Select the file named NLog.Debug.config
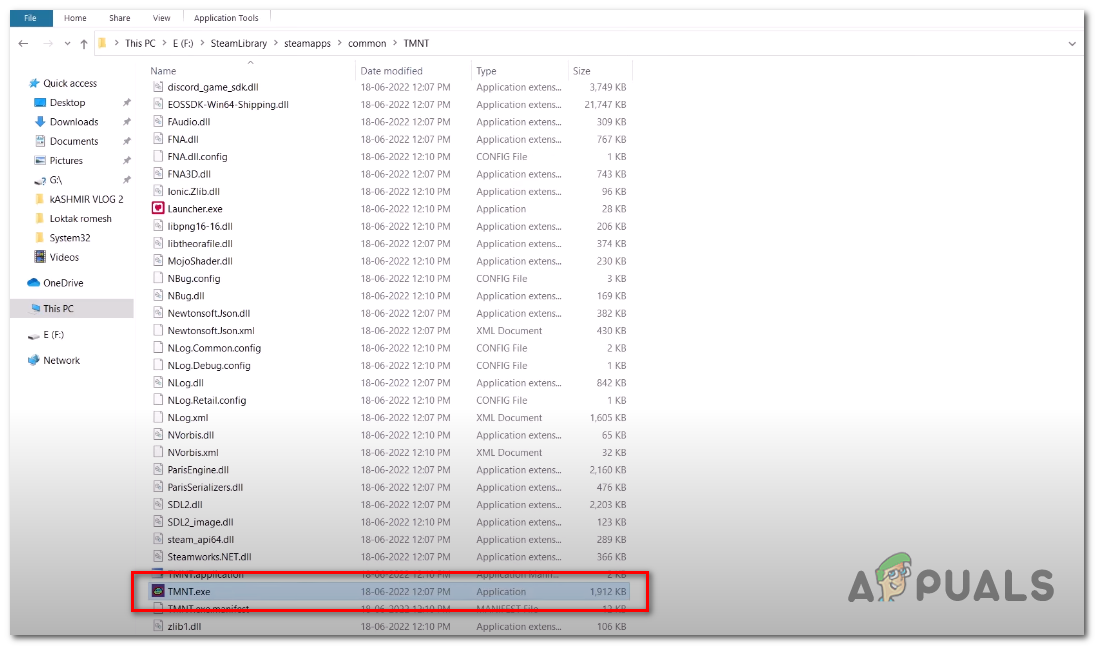Image resolution: width=1095 pixels, height=646 pixels. pos(209,365)
